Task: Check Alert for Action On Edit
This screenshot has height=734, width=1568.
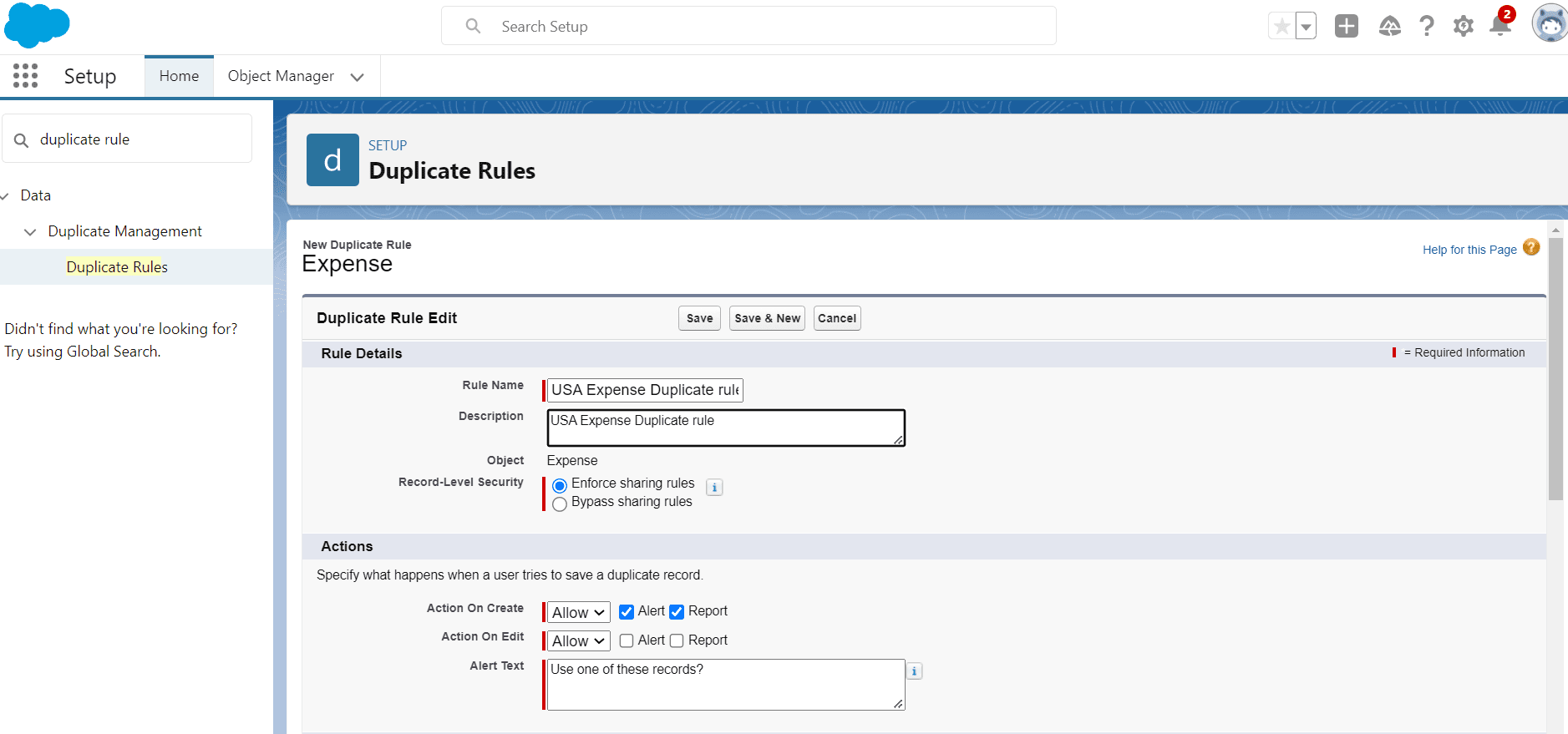Action: pos(627,640)
